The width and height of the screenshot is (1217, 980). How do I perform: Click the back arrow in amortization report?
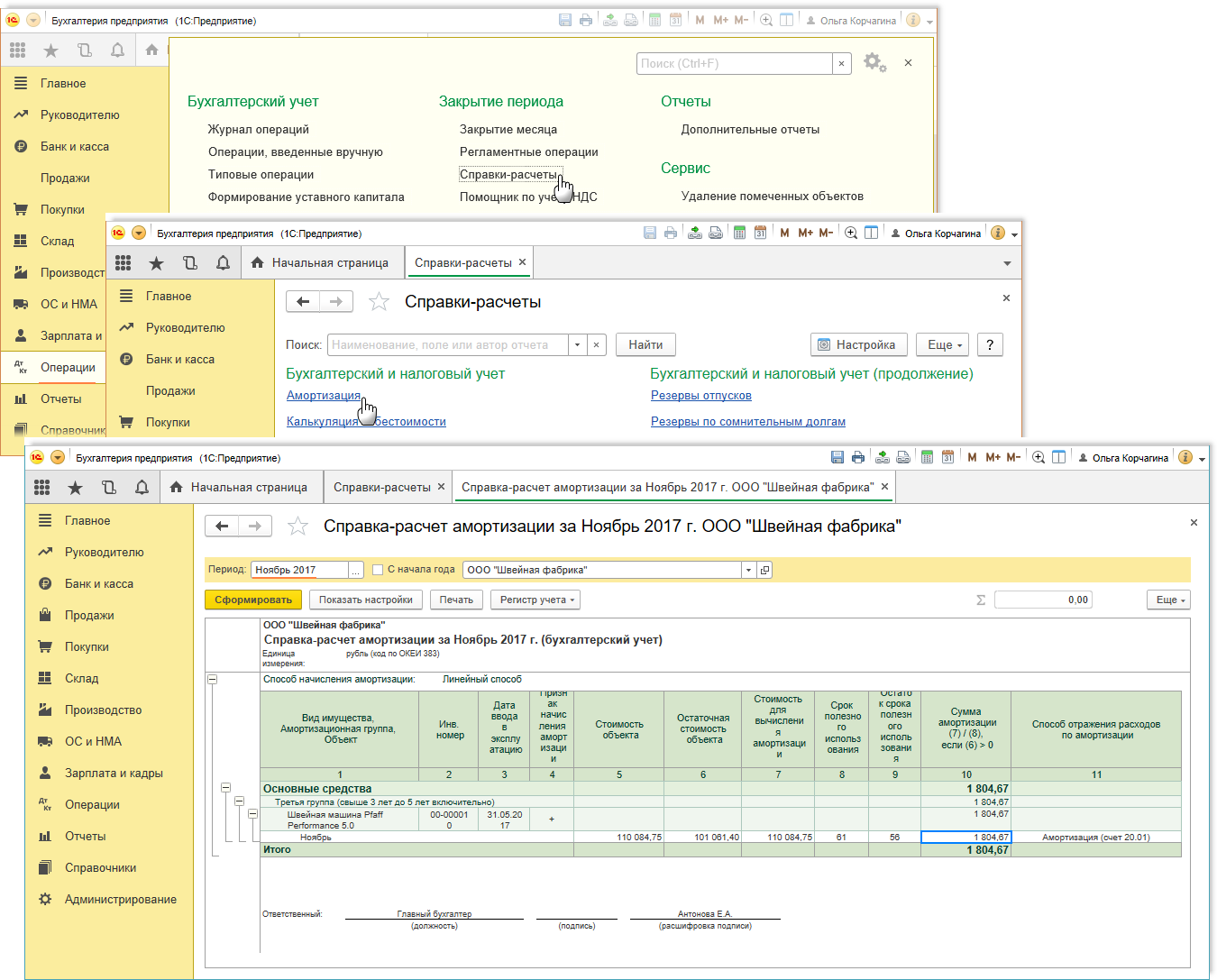tap(223, 527)
